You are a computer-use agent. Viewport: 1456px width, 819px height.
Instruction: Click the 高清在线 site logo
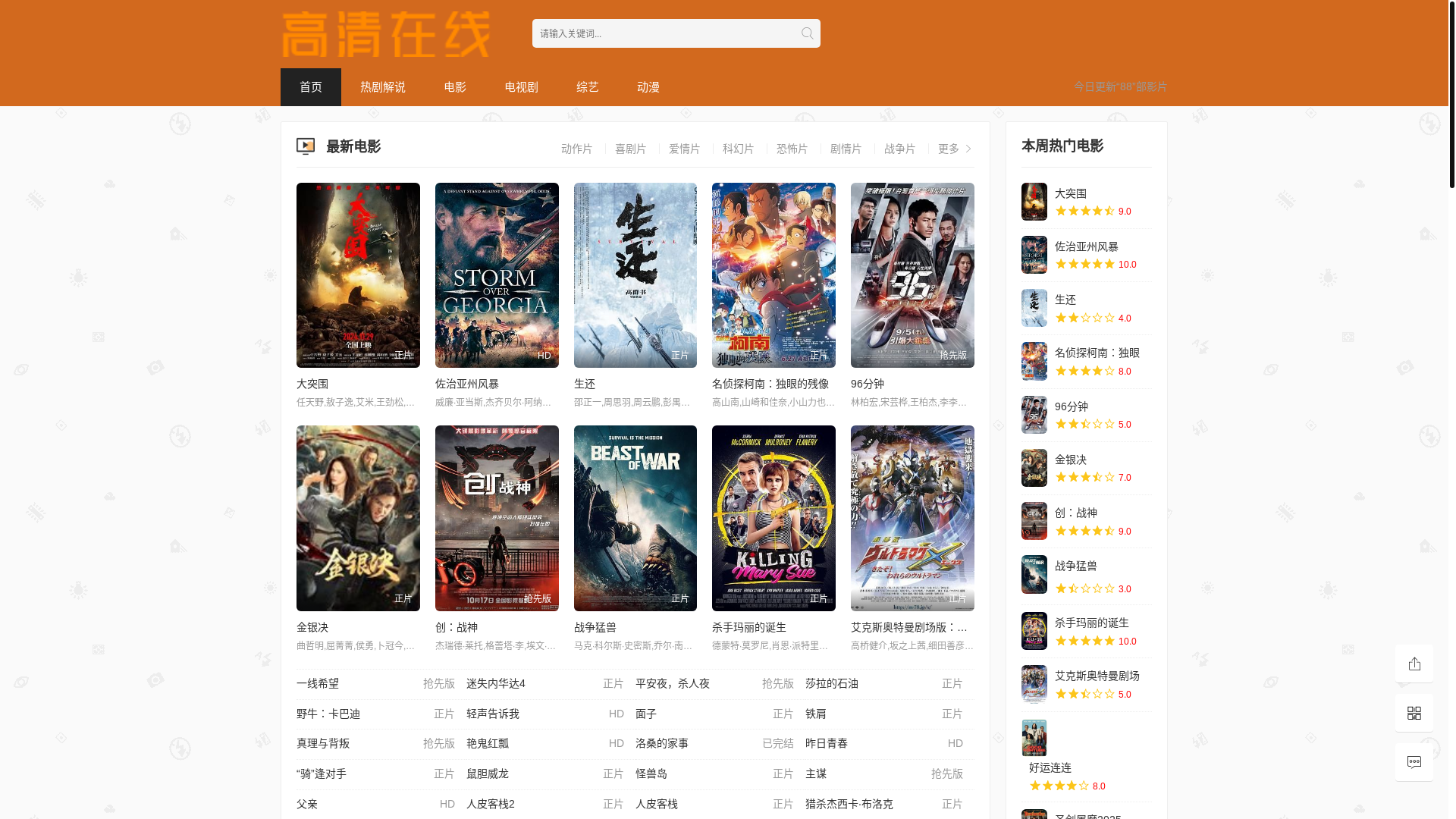[x=386, y=34]
